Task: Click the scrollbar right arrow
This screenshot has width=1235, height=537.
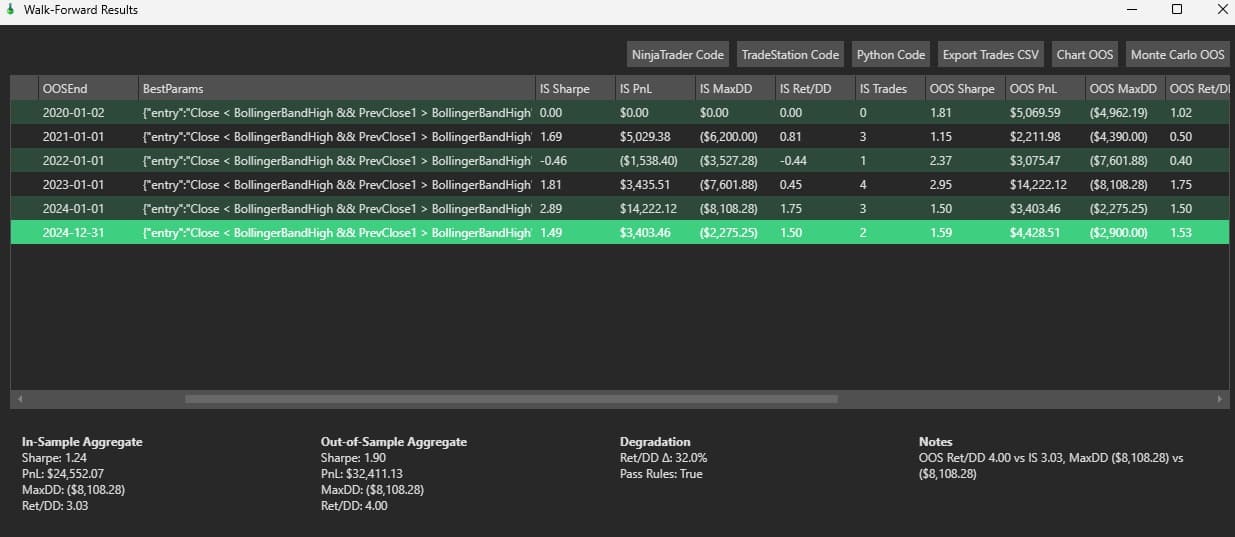Action: coord(1219,399)
